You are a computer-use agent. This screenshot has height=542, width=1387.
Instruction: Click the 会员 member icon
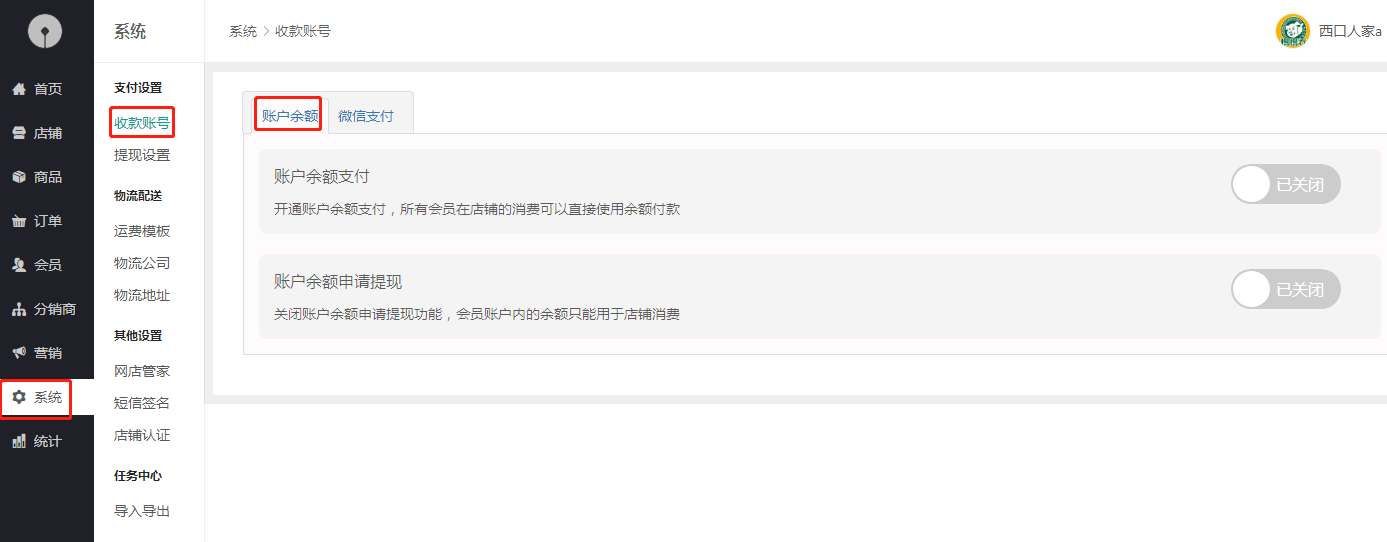point(19,265)
